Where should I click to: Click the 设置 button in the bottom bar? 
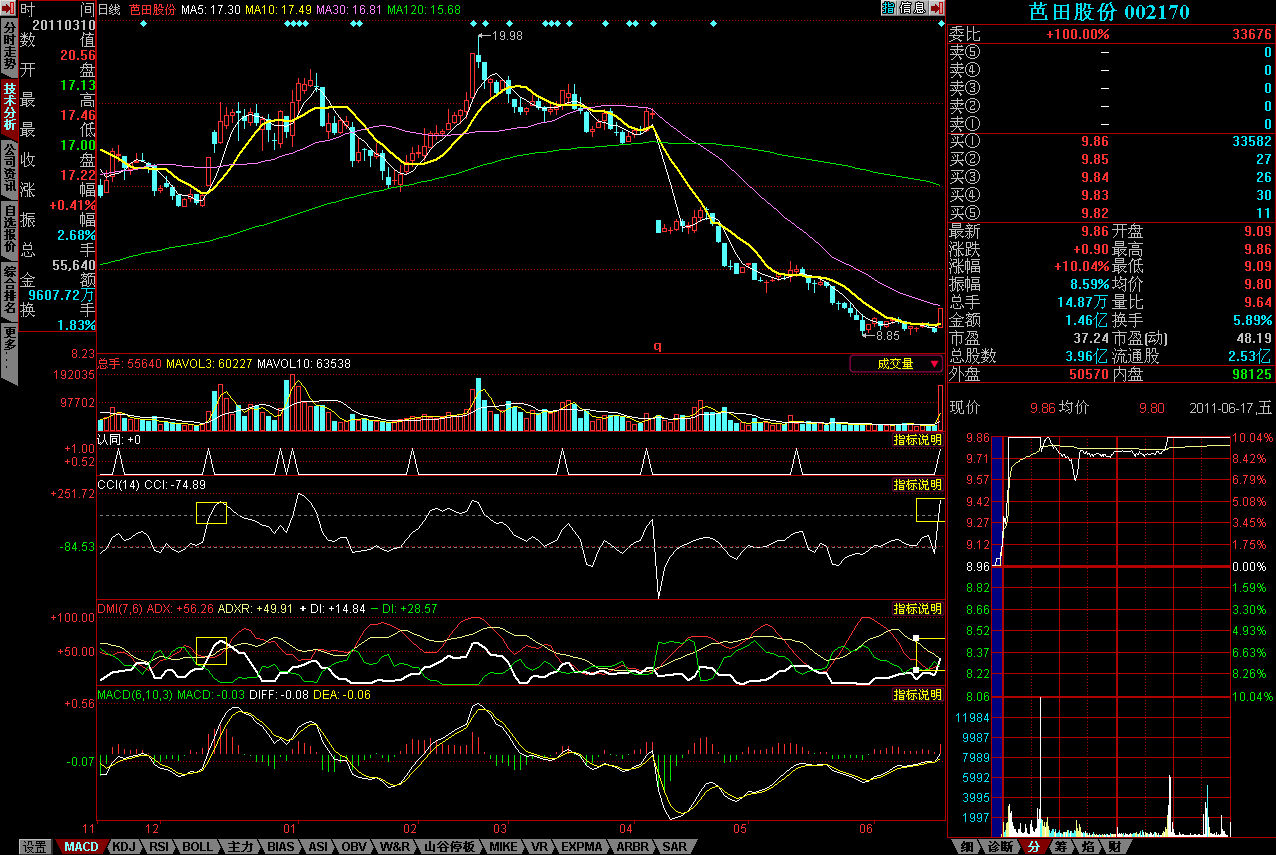35,847
